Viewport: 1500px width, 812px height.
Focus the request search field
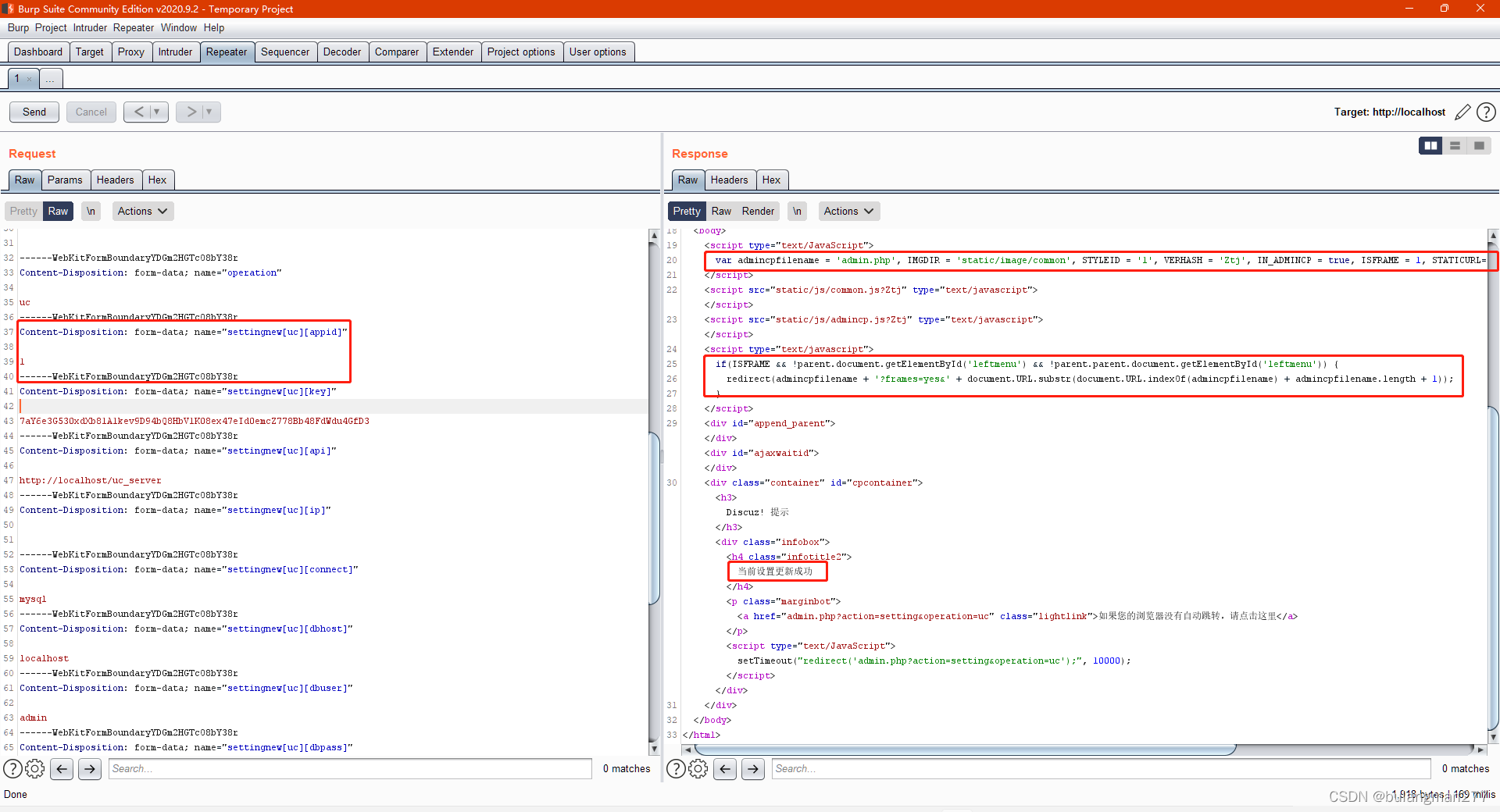[350, 769]
